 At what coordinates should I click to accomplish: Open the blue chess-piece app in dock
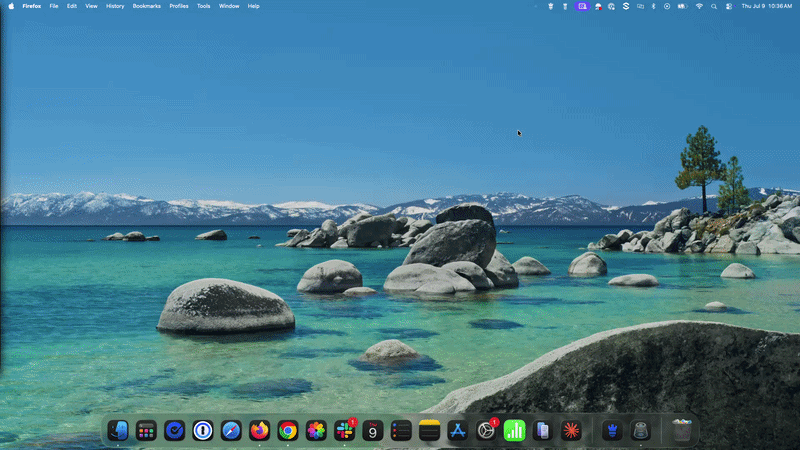(612, 431)
